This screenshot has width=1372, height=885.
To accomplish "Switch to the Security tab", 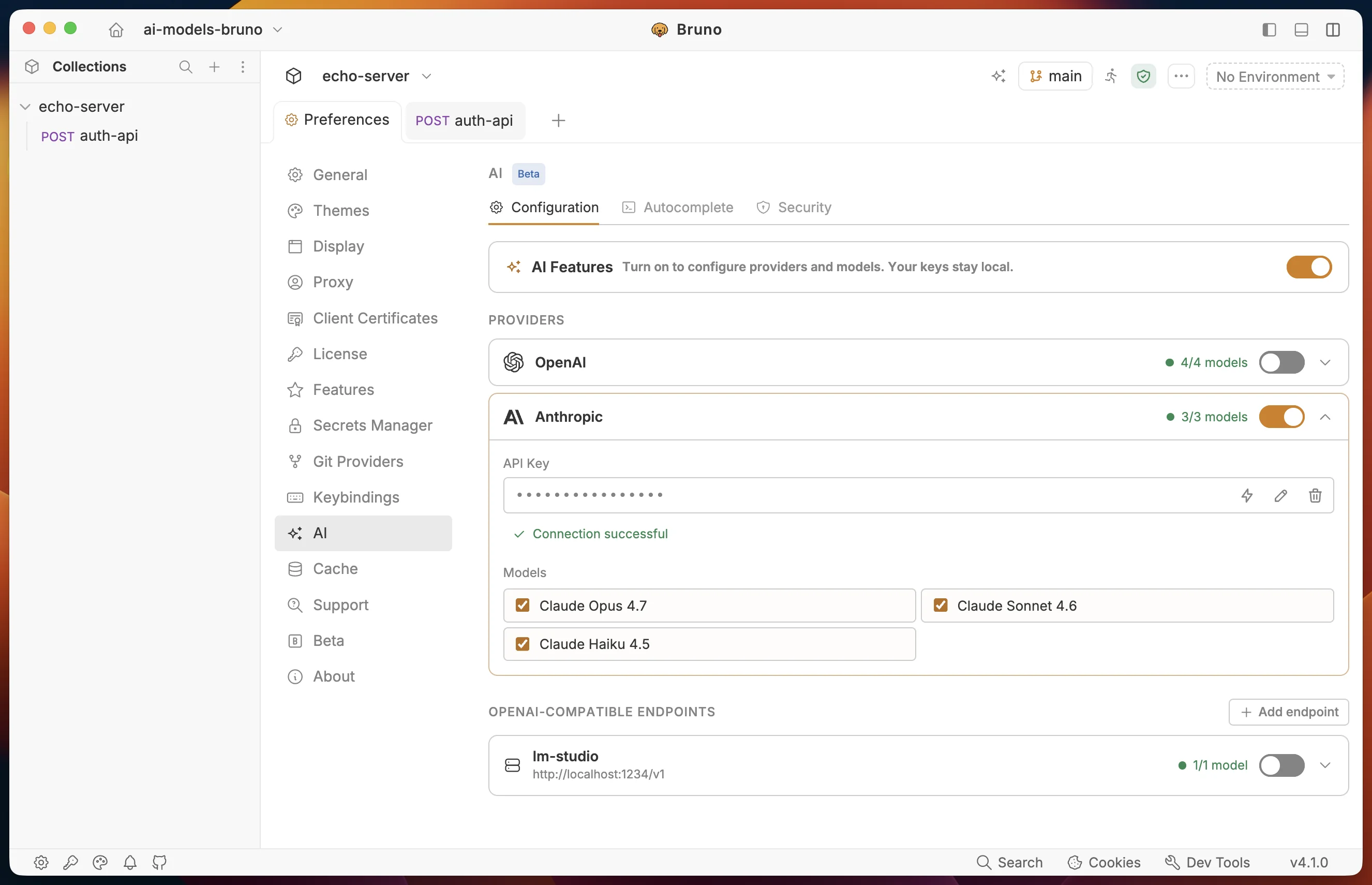I will point(794,207).
